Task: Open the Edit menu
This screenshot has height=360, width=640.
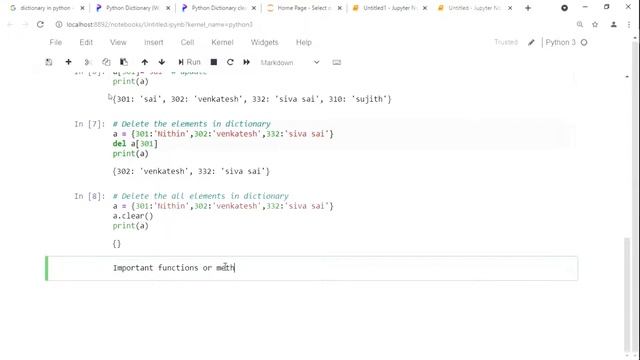Action: coord(86,42)
